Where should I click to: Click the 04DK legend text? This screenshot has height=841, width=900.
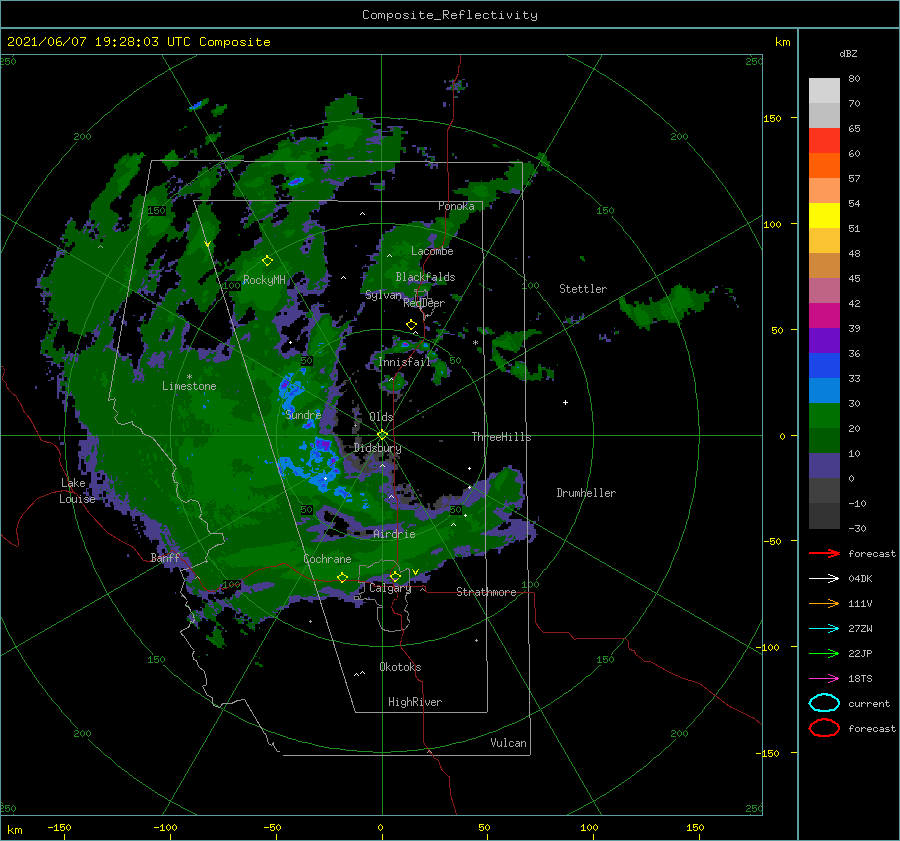coord(860,578)
